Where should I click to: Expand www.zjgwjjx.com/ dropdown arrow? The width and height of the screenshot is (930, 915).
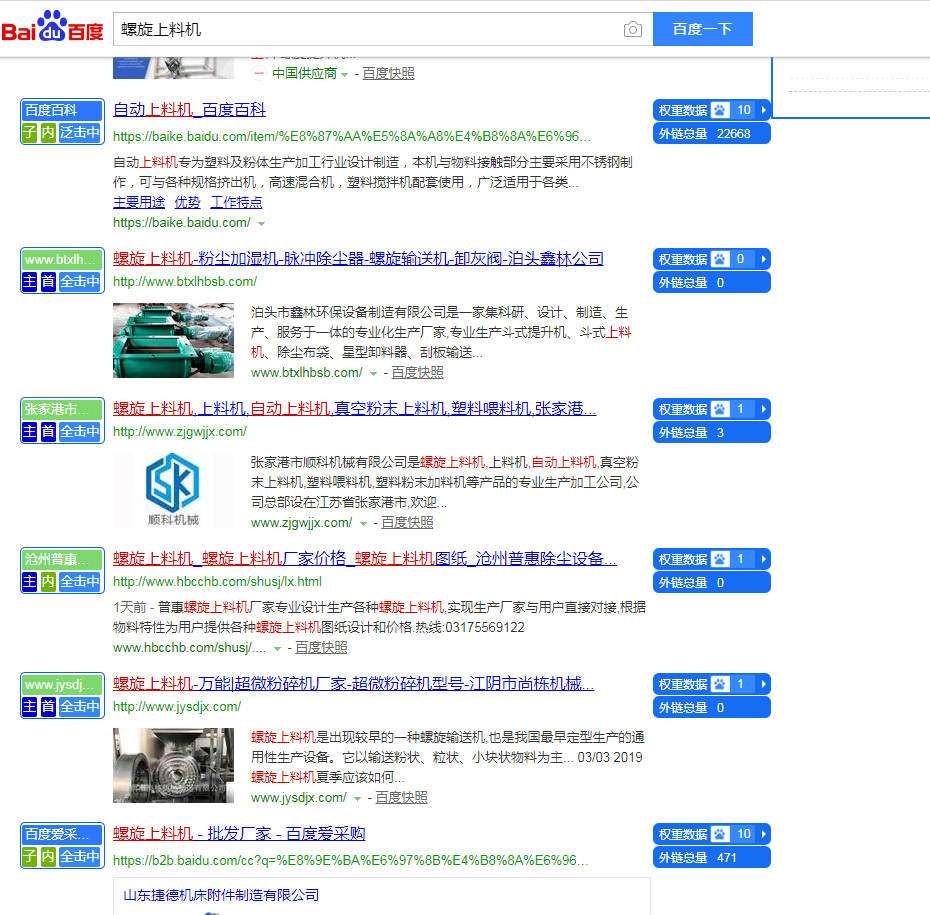pos(363,524)
